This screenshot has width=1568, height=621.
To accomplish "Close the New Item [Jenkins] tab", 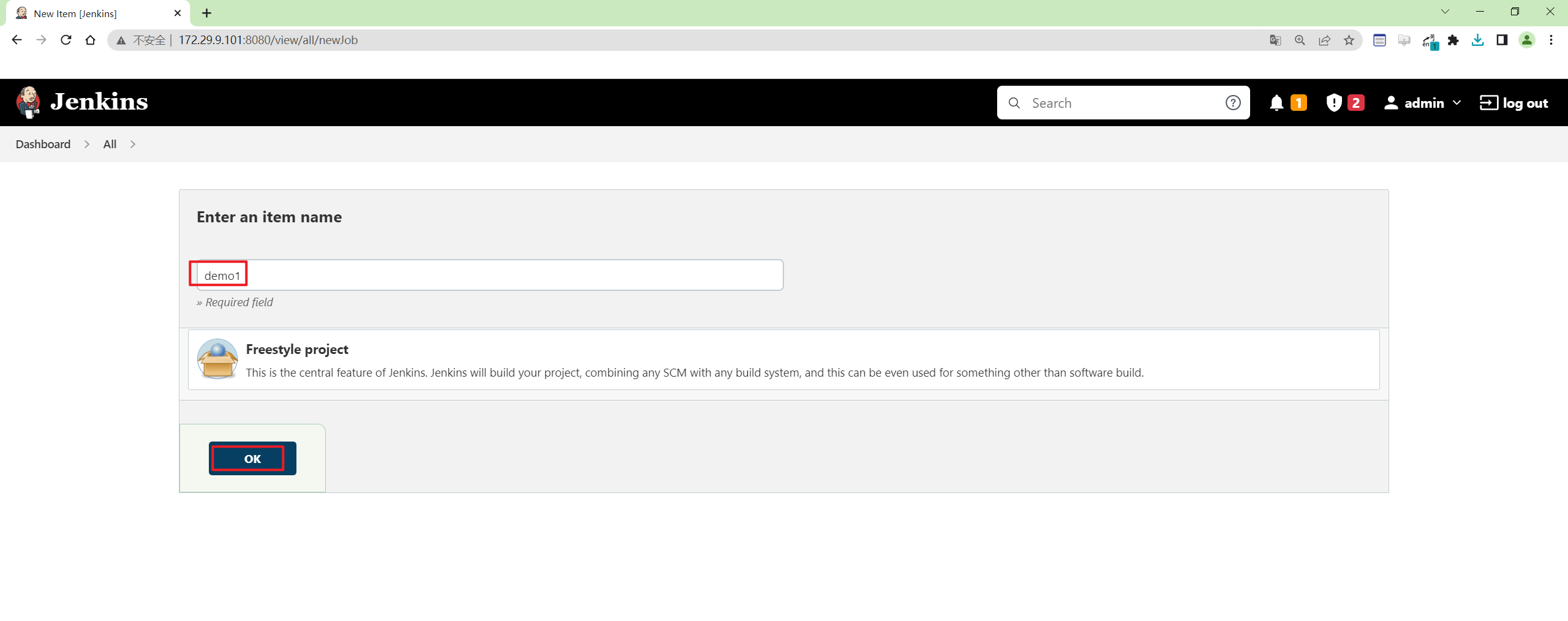I will (178, 13).
